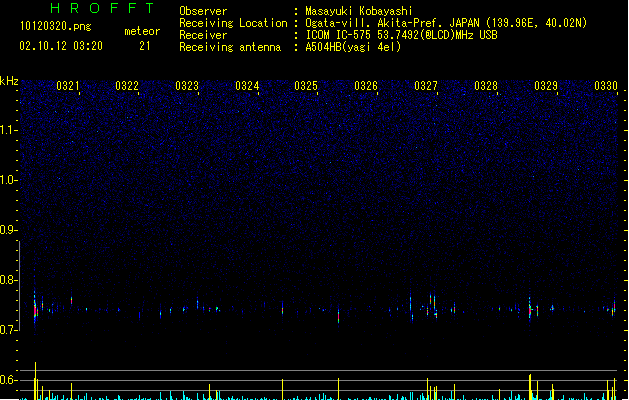Click the date stamp 02.10.12 03:20
The height and width of the screenshot is (400, 629).
[x=61, y=46]
